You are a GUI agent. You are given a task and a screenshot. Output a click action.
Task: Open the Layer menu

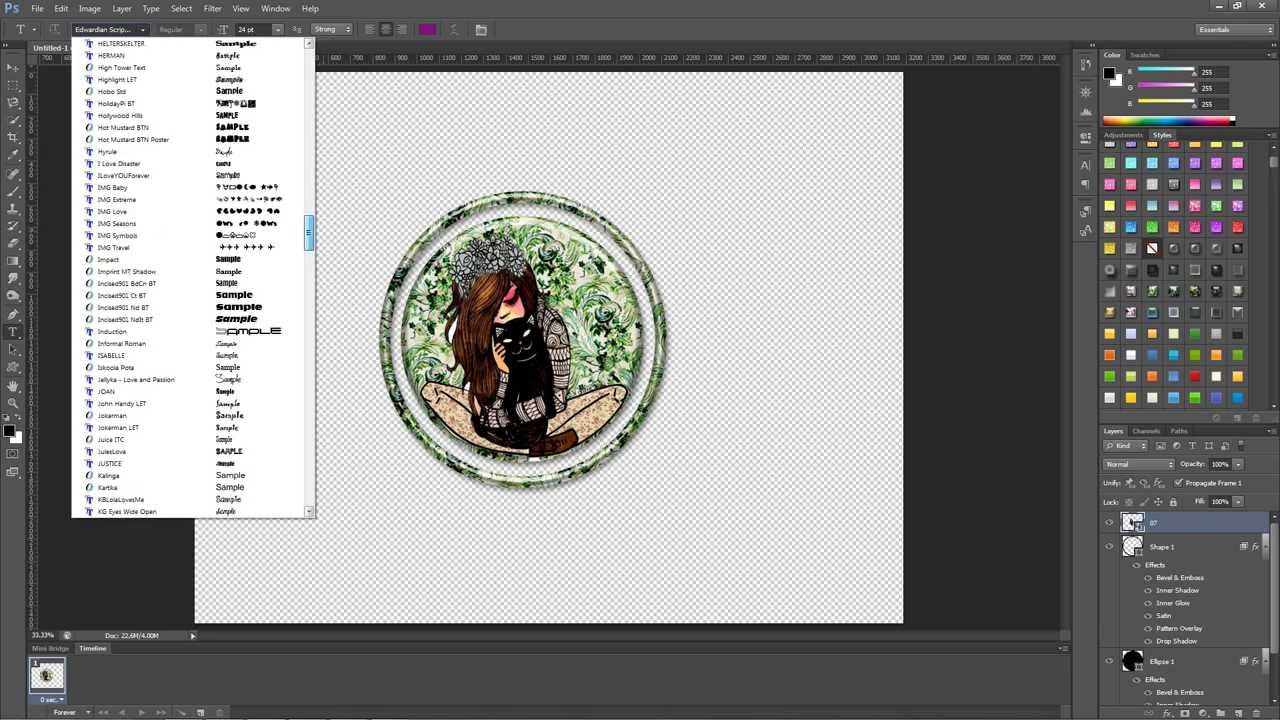coord(121,8)
